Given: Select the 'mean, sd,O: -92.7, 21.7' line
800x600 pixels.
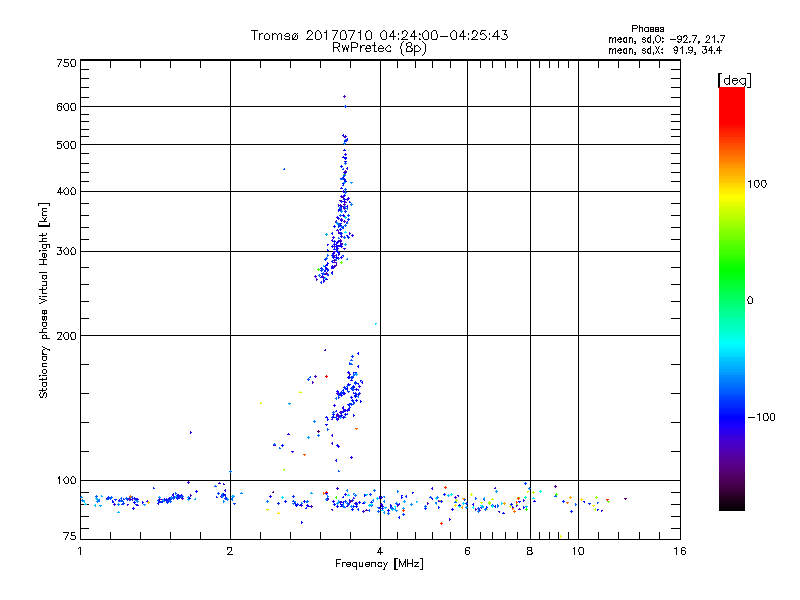Looking at the screenshot, I should point(666,39).
